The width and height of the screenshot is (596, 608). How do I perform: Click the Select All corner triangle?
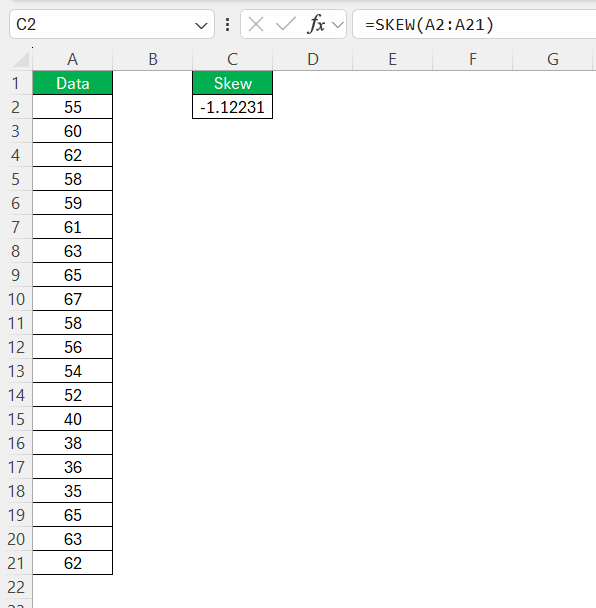21,59
